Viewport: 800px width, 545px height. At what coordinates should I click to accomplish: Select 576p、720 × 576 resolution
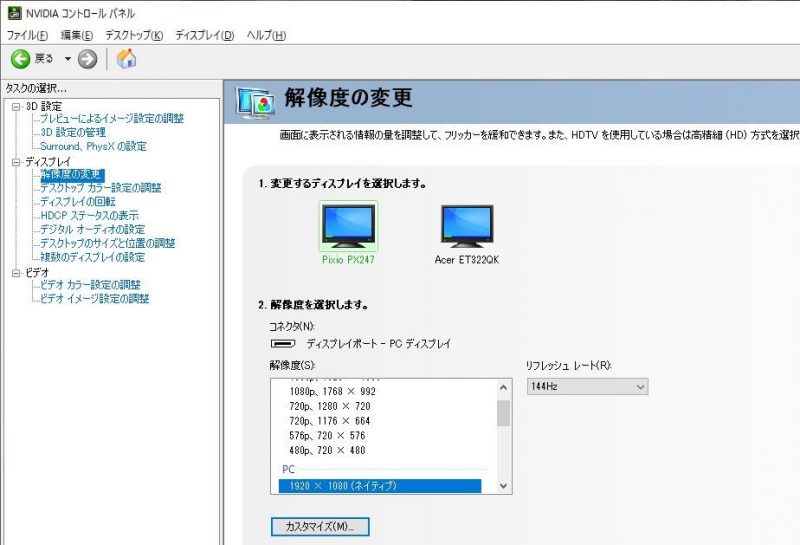tap(327, 436)
